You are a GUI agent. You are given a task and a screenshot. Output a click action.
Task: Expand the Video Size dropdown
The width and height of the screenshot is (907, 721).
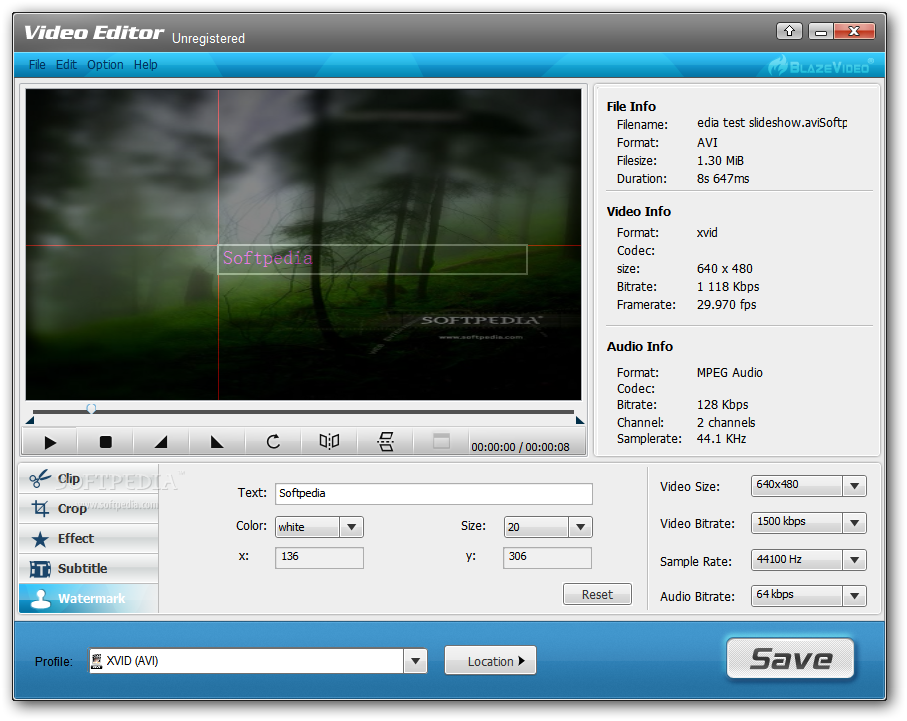(x=854, y=486)
